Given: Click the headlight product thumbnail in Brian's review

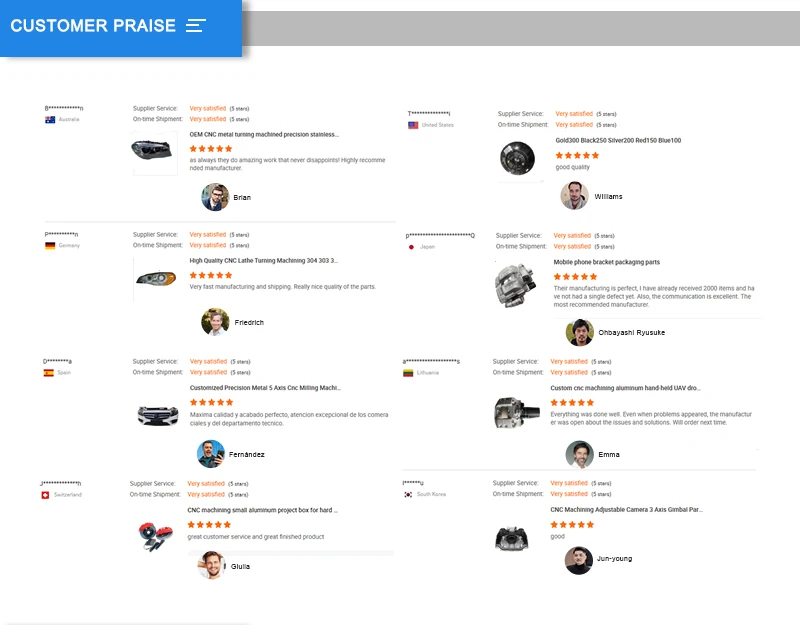Looking at the screenshot, I should 153,152.
